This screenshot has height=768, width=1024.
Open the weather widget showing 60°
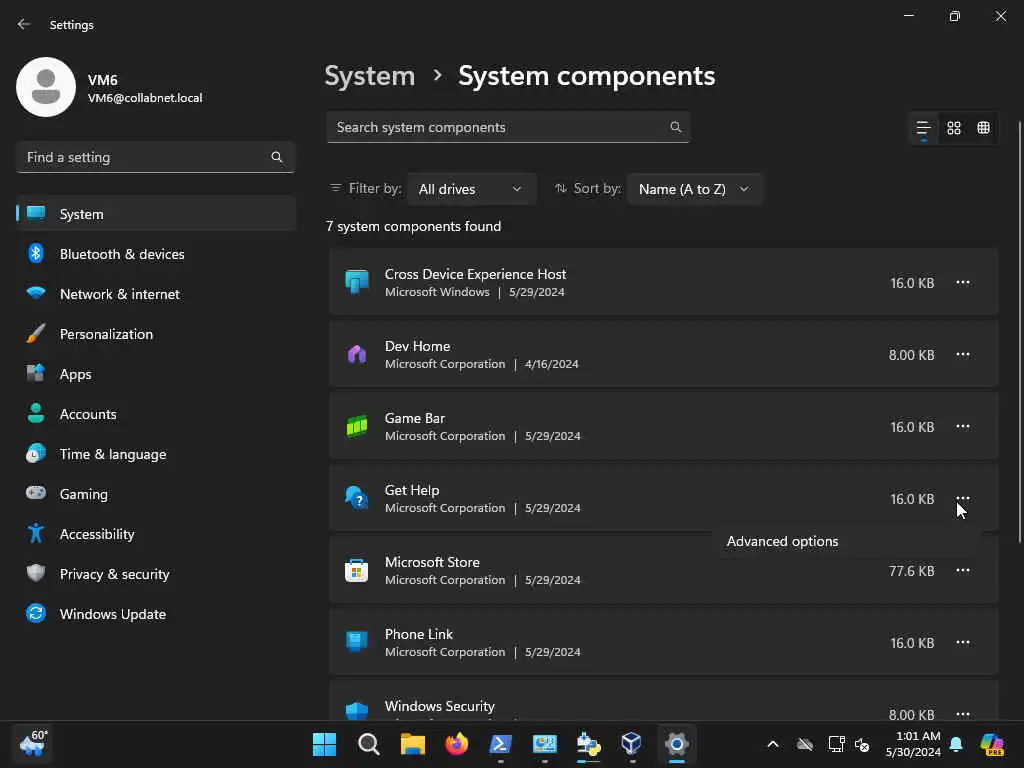pyautogui.click(x=32, y=744)
